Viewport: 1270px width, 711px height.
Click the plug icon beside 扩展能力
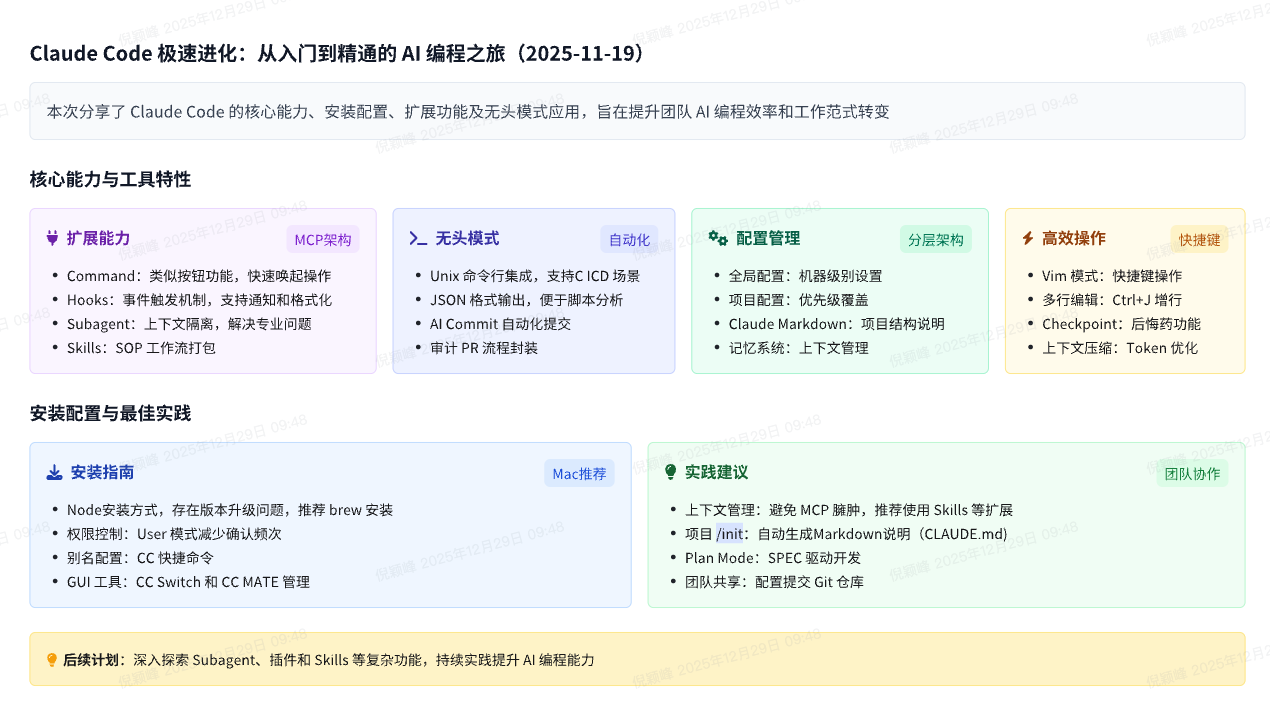(53, 238)
